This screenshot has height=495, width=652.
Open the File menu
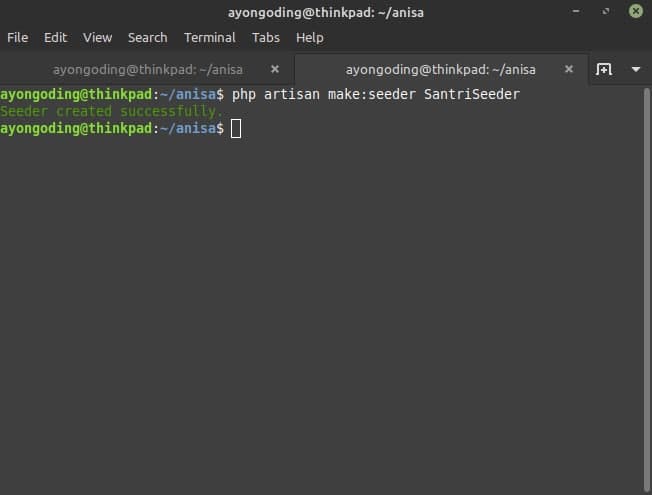point(18,38)
